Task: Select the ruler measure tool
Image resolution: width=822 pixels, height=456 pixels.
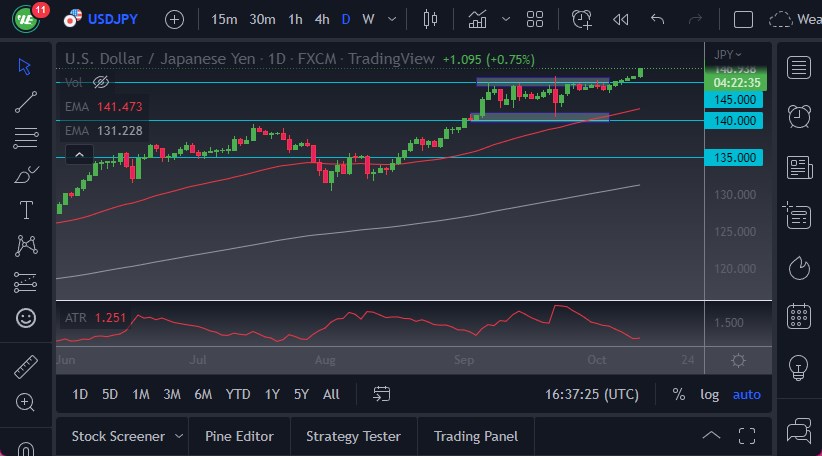Action: click(25, 366)
